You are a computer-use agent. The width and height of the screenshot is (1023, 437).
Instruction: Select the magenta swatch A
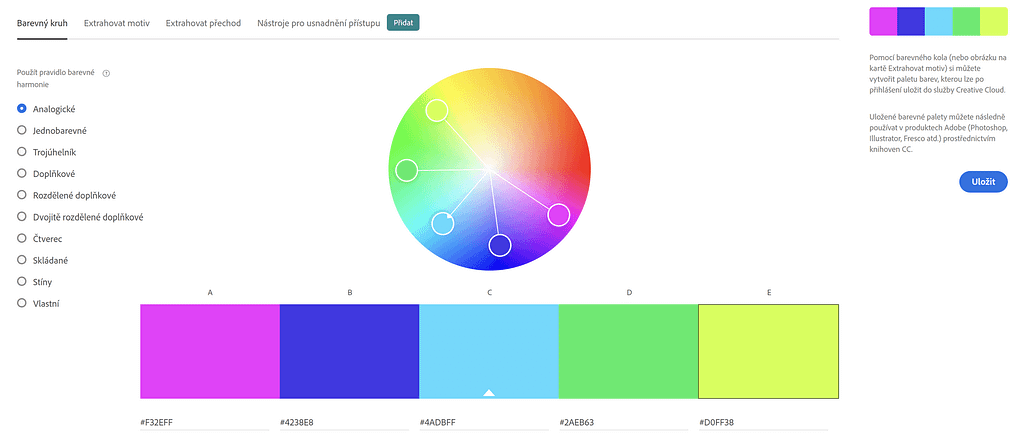(210, 351)
